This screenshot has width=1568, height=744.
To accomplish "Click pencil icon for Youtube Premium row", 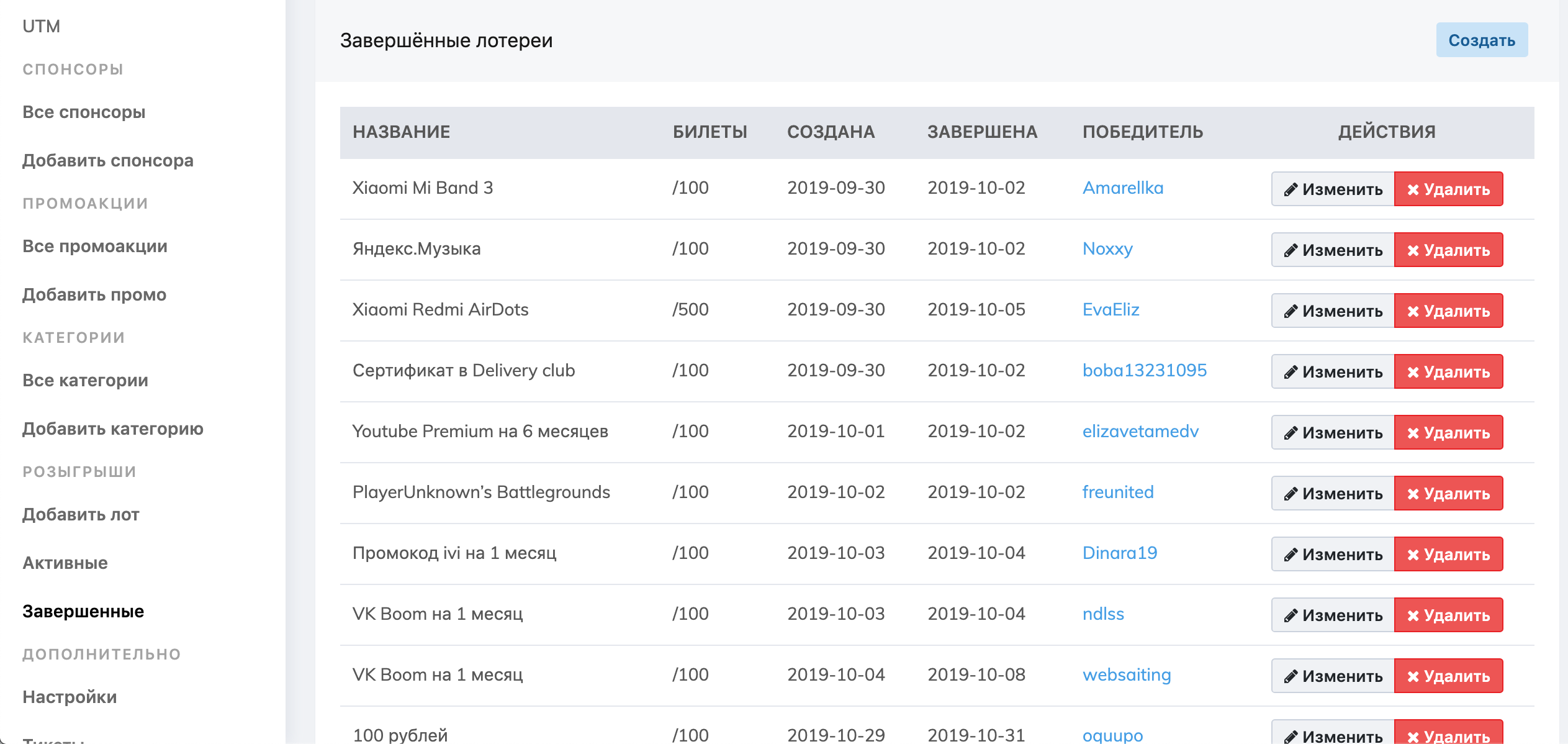I will [1291, 433].
